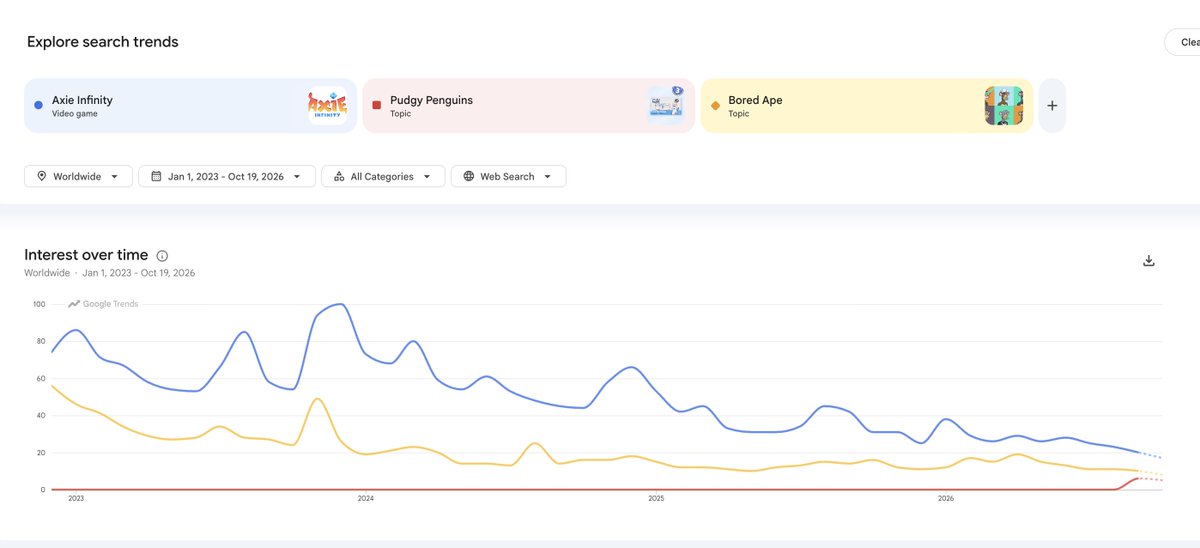1200x548 pixels.
Task: Click the chart subtitle Worldwide · Jan 1, 2023 - Oct 19, 2026
Action: tap(110, 273)
